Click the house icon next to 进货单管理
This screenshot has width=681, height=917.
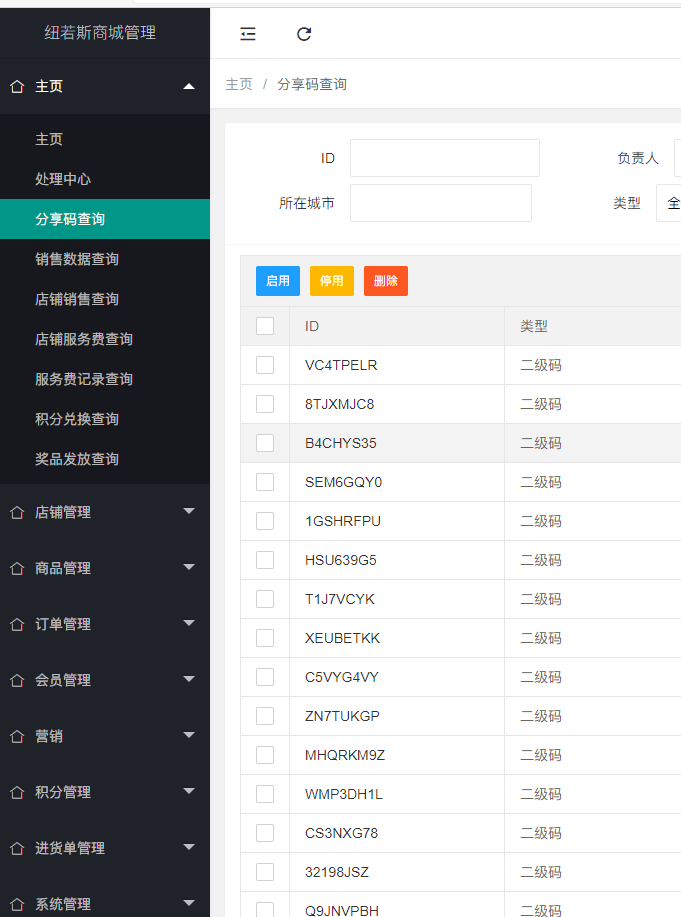(17, 848)
